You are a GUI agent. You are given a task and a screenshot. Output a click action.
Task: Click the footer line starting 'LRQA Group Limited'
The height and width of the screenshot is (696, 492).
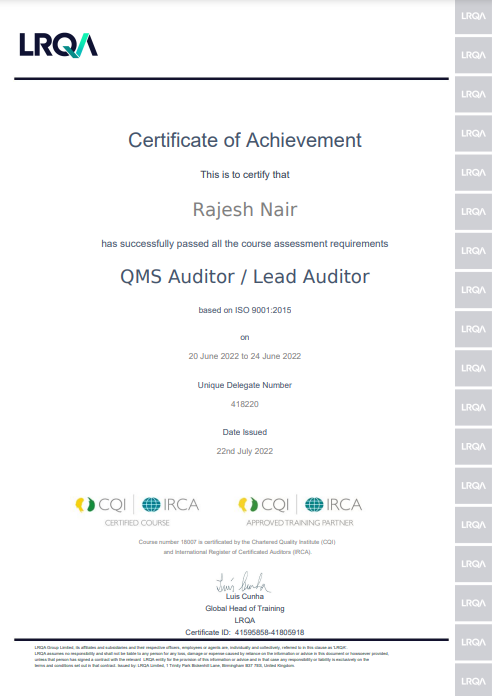point(190,648)
